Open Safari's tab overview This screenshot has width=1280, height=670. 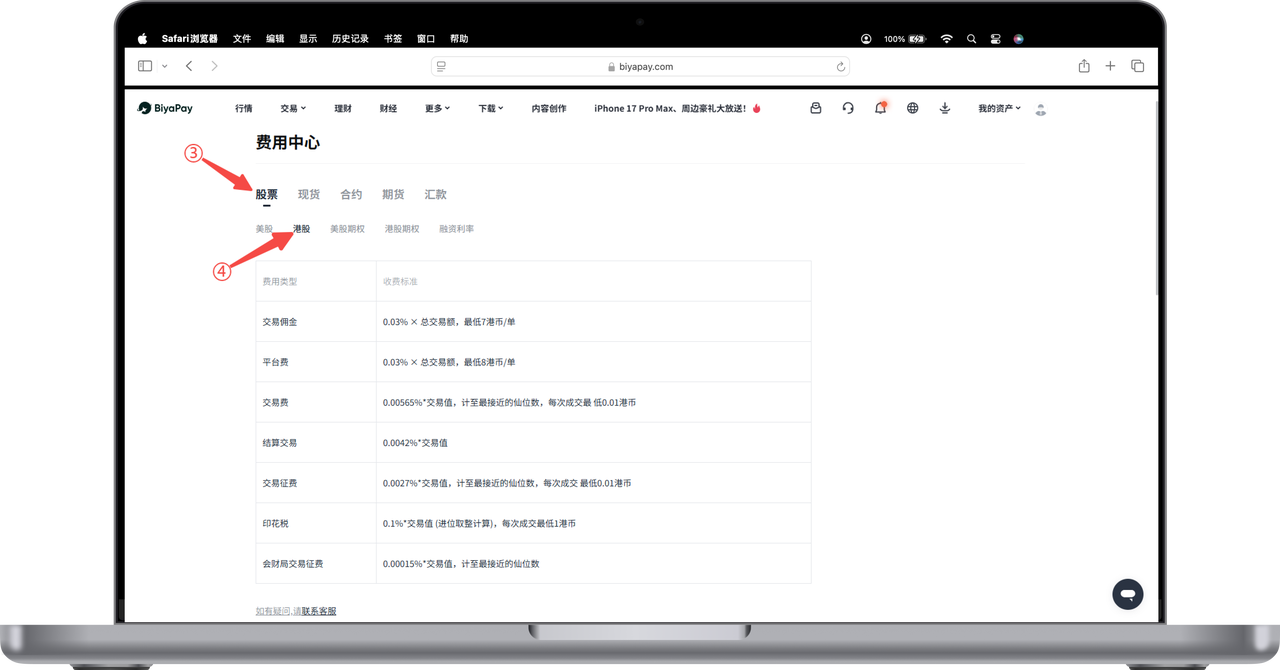(1137, 66)
